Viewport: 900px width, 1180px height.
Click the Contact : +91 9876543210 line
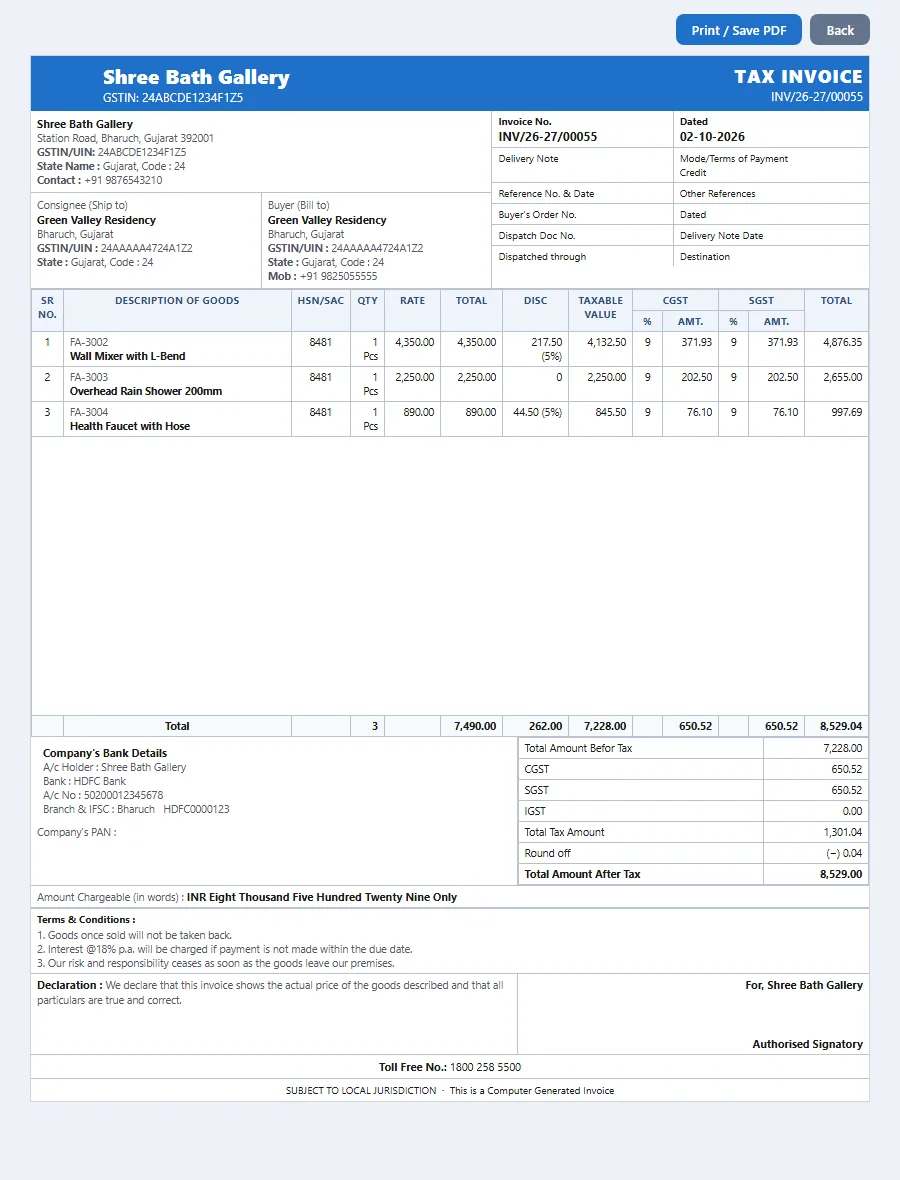click(99, 181)
